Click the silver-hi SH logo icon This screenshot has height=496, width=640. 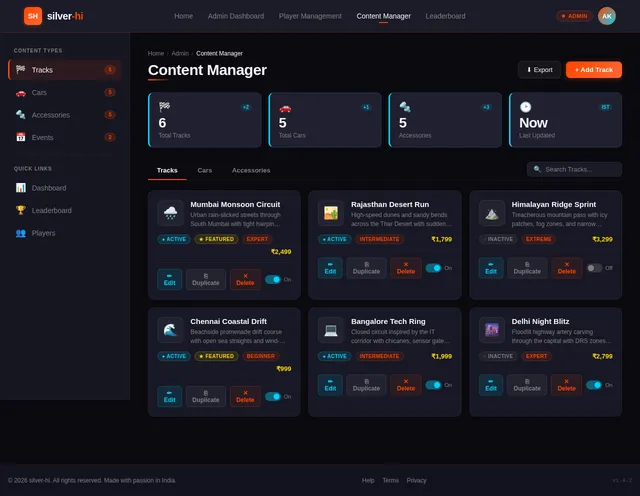33,16
